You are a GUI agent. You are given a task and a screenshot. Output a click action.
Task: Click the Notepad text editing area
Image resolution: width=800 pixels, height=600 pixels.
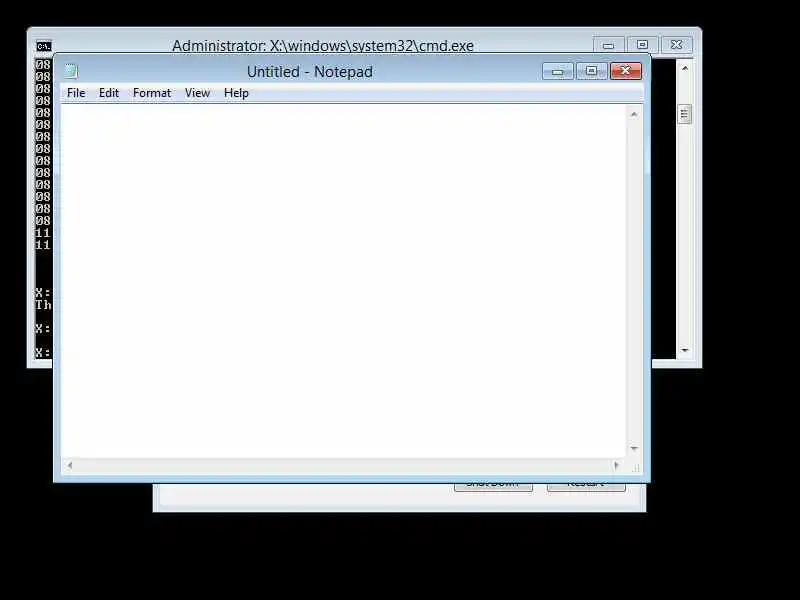point(343,281)
